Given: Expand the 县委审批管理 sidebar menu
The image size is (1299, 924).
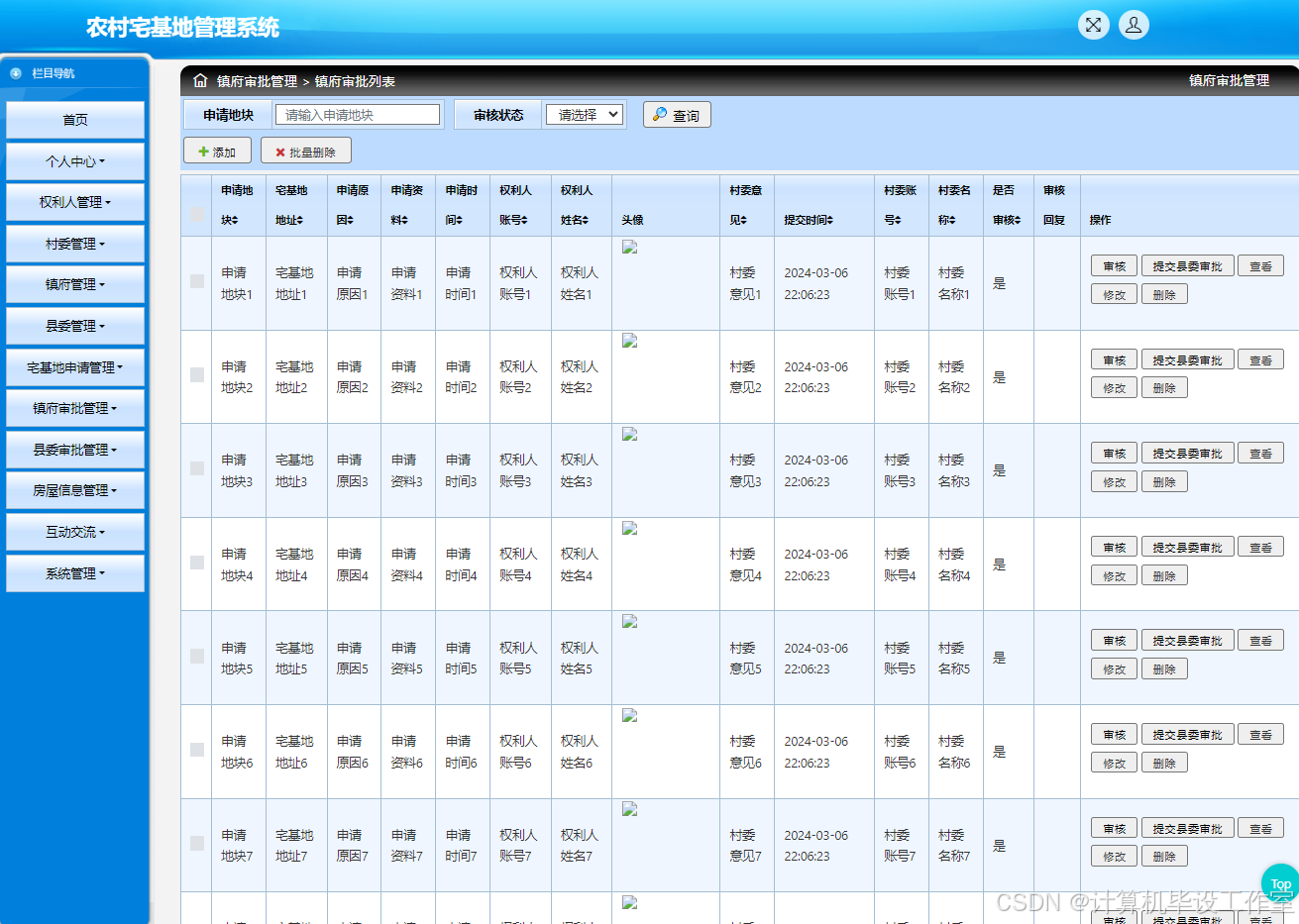Looking at the screenshot, I should click(x=75, y=450).
